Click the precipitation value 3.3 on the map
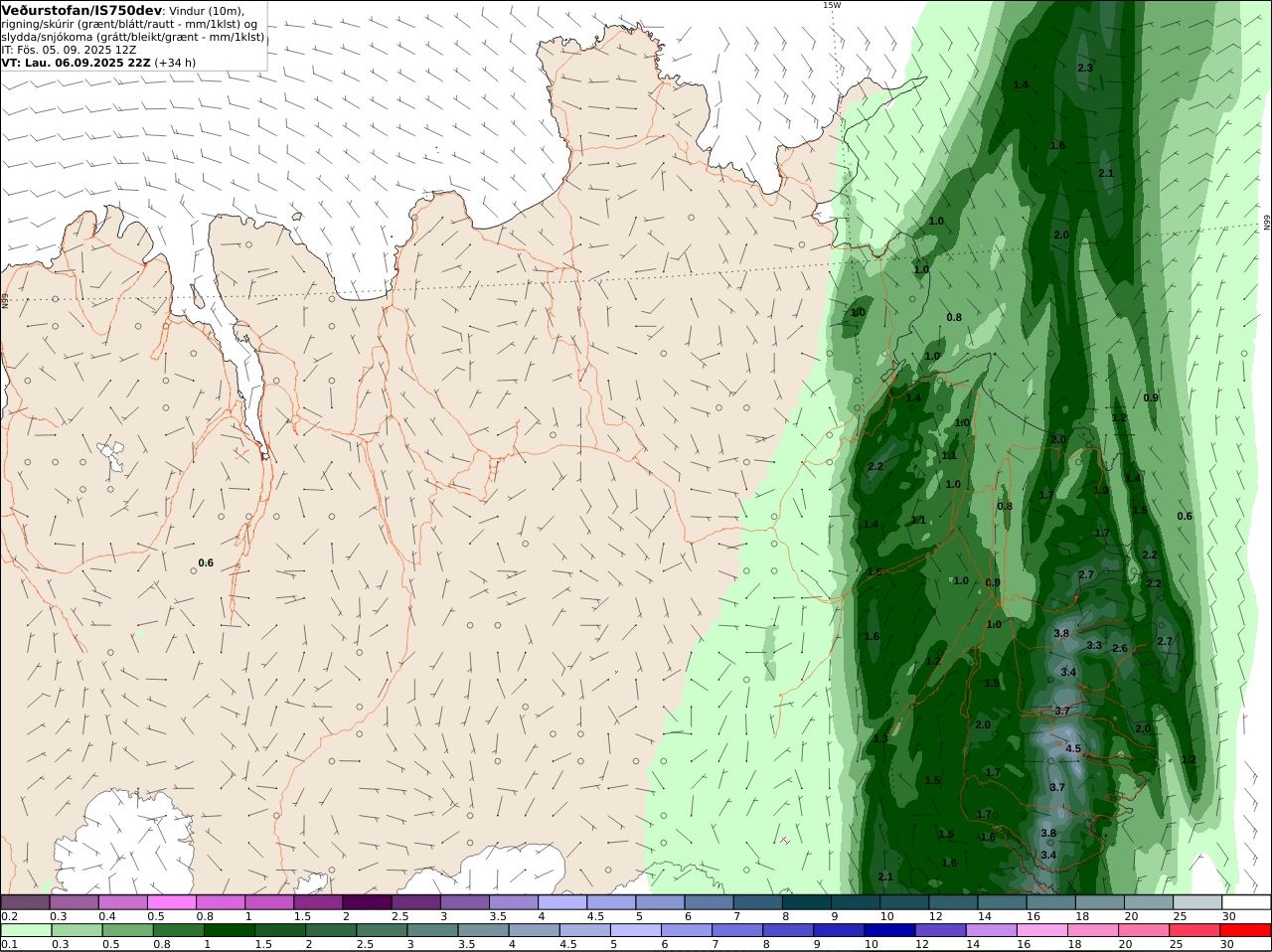The height and width of the screenshot is (952, 1272). 1094,645
